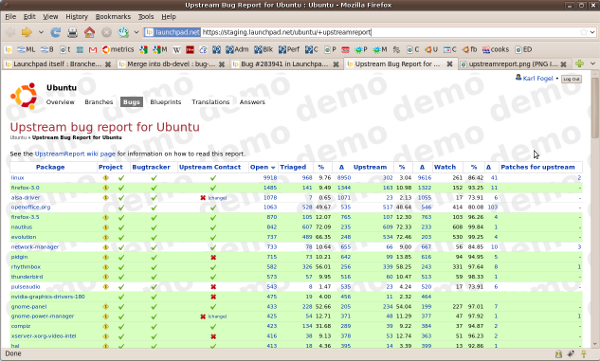The width and height of the screenshot is (600, 361).
Task: Go to the Ubuntu Overview page tab
Action: click(x=60, y=102)
